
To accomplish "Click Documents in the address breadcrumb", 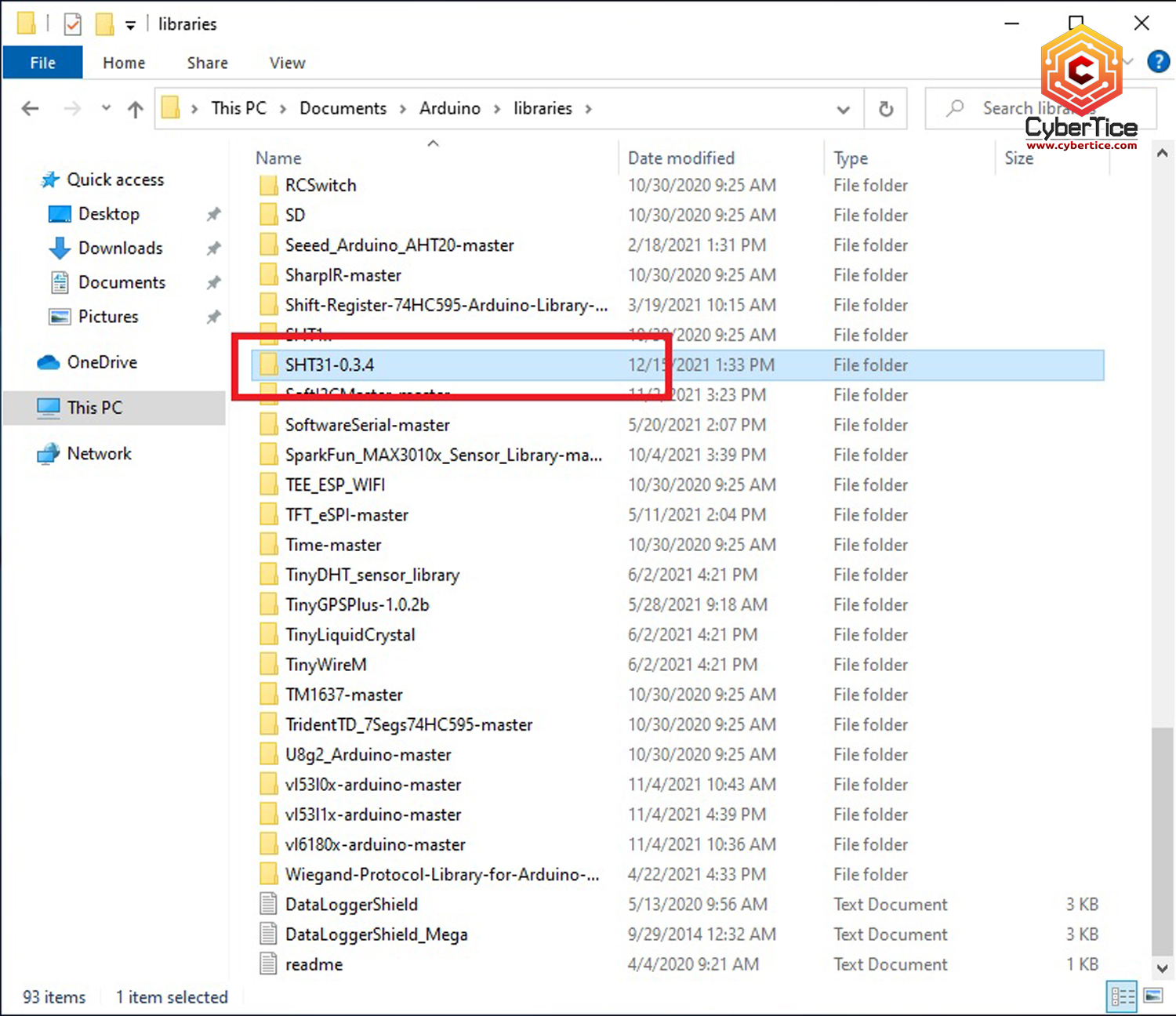I will pyautogui.click(x=343, y=109).
